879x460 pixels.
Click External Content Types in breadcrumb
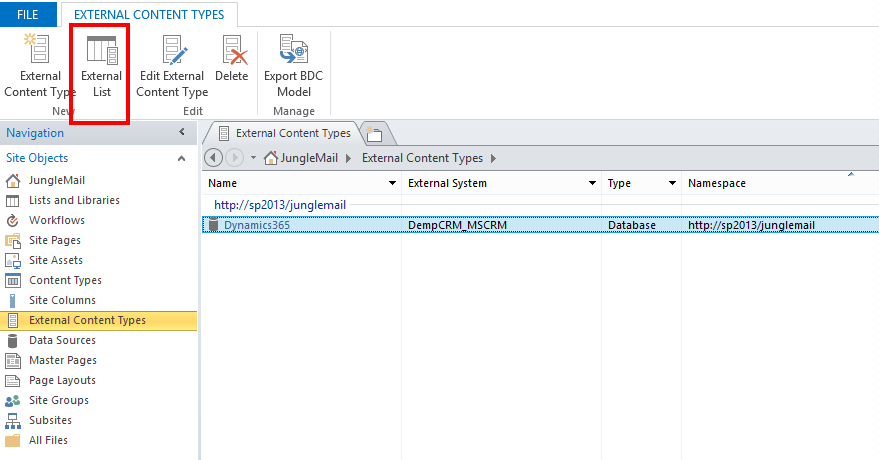click(x=422, y=158)
